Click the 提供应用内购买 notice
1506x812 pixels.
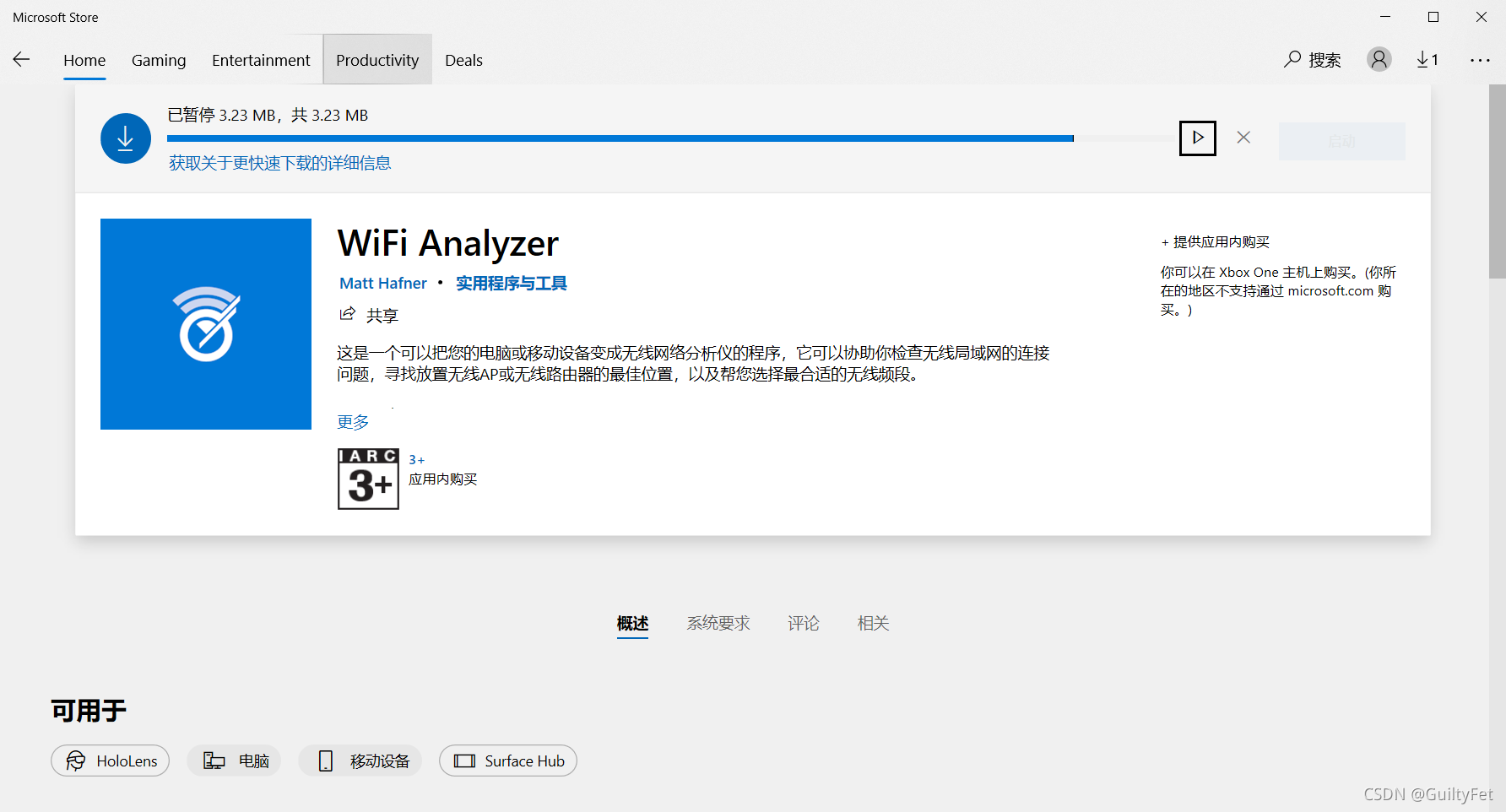point(1216,242)
